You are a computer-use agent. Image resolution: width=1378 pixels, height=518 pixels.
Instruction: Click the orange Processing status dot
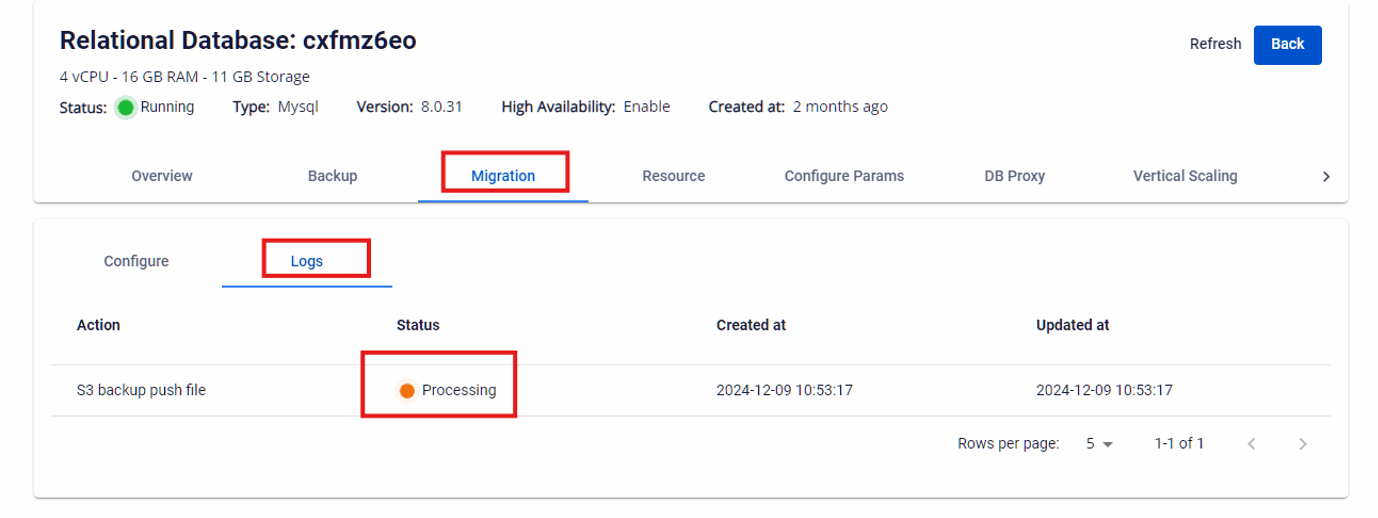tap(407, 391)
